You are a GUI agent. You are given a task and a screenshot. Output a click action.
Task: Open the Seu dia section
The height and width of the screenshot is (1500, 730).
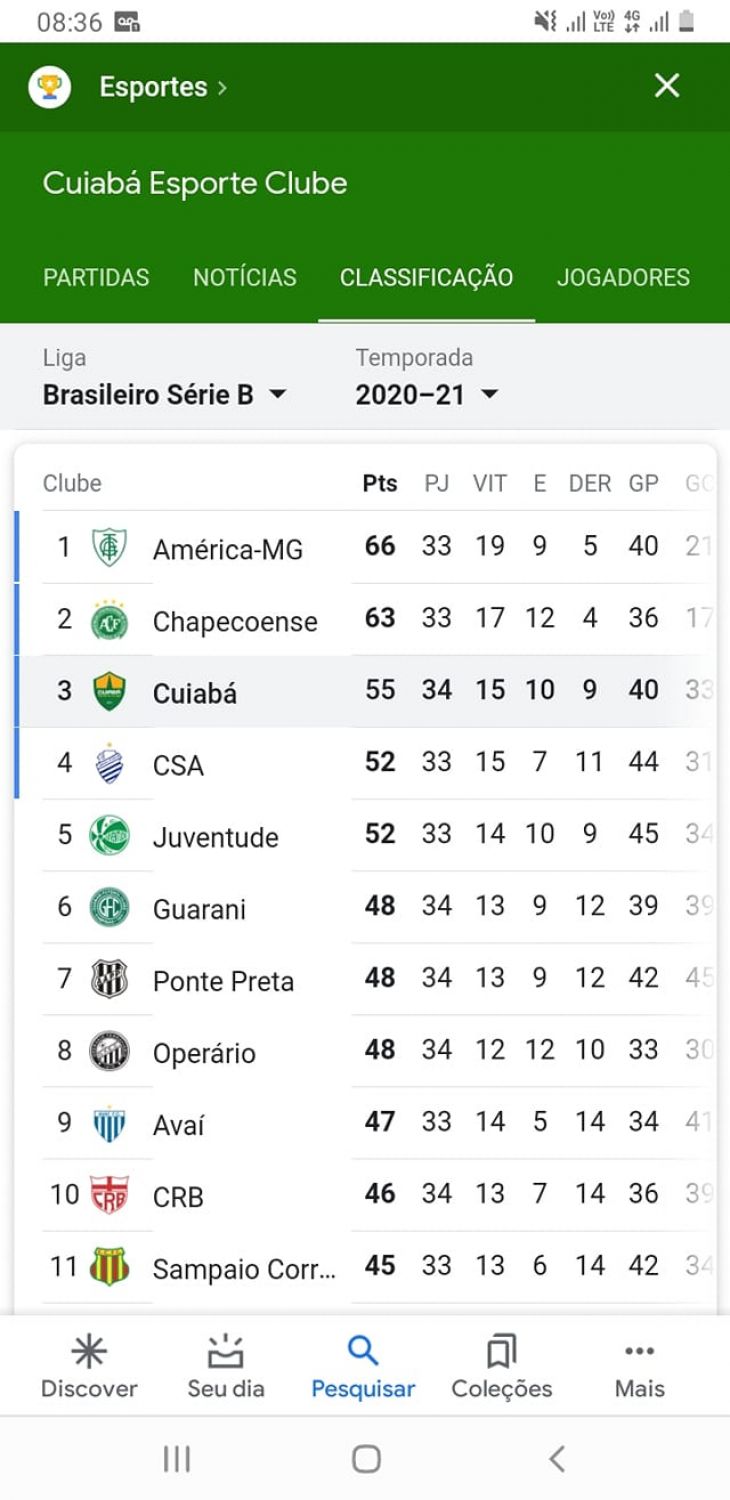(x=226, y=1368)
